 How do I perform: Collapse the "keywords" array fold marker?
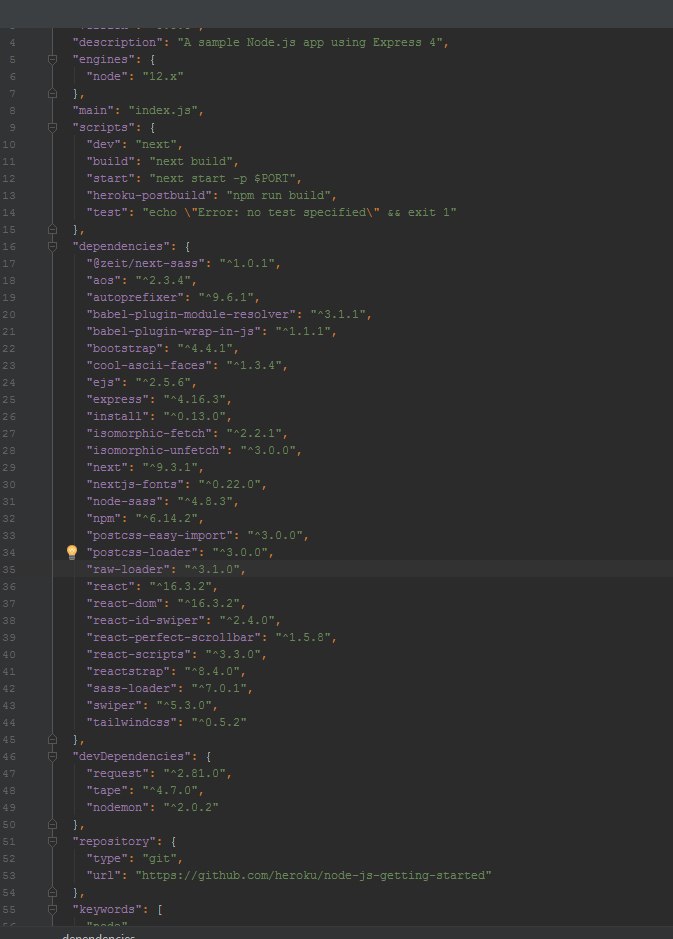pyautogui.click(x=52, y=909)
